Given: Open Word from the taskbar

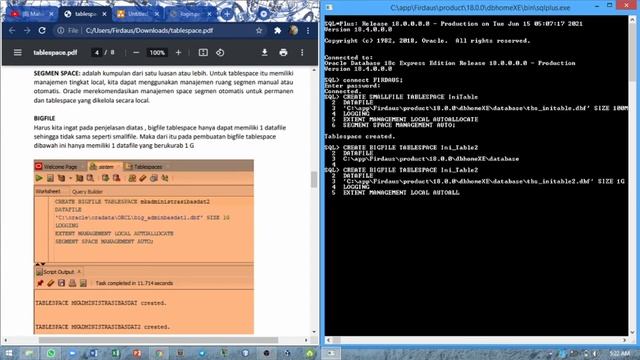Looking at the screenshot, I should (93, 353).
